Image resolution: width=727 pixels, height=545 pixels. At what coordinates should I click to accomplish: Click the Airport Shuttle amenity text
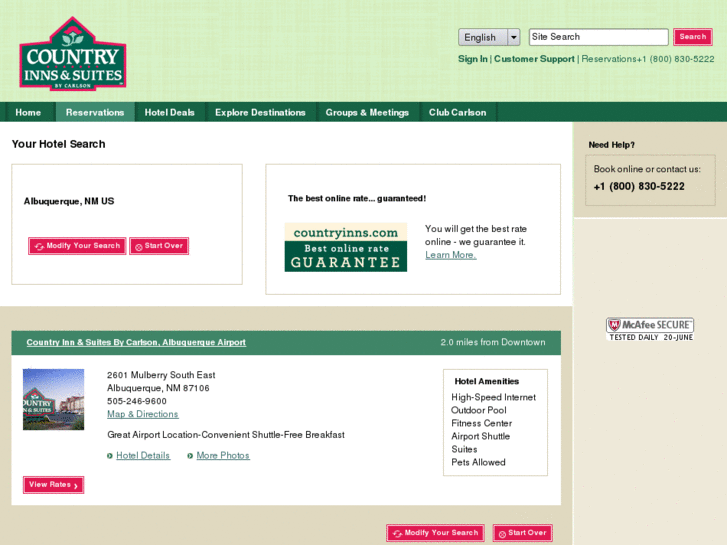(480, 436)
